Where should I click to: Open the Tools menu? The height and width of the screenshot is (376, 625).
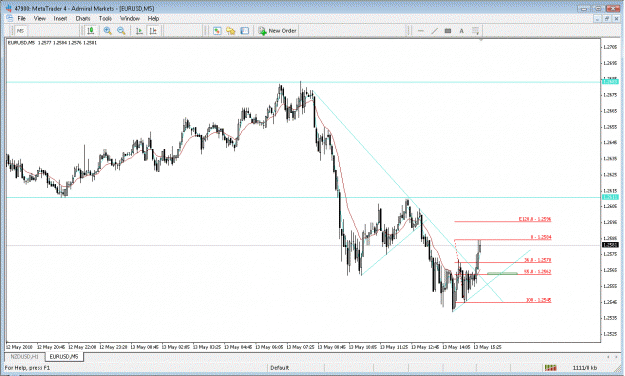pyautogui.click(x=105, y=18)
